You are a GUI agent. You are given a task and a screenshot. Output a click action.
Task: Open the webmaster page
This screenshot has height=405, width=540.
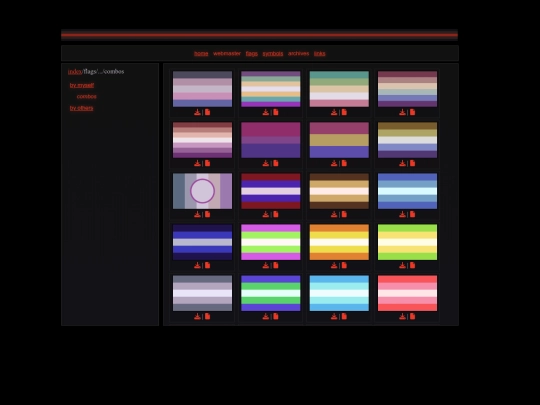[227, 53]
